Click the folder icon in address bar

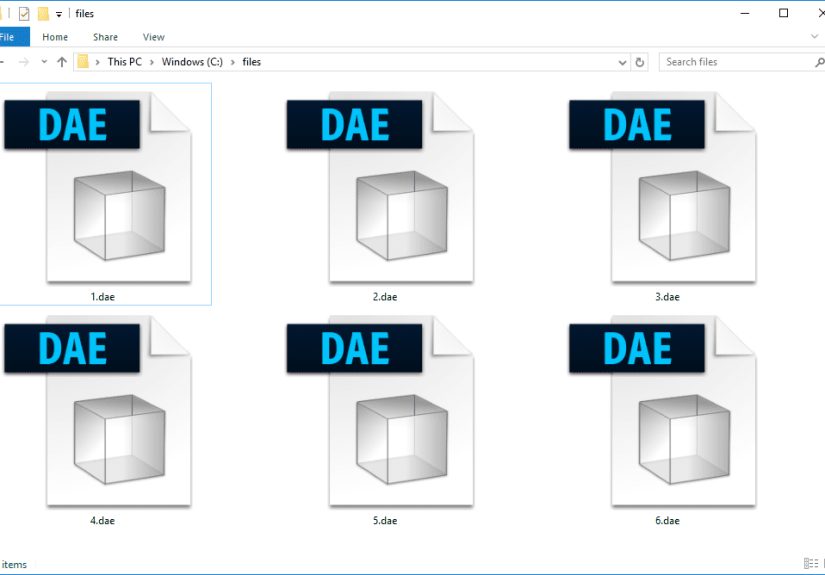(83, 62)
